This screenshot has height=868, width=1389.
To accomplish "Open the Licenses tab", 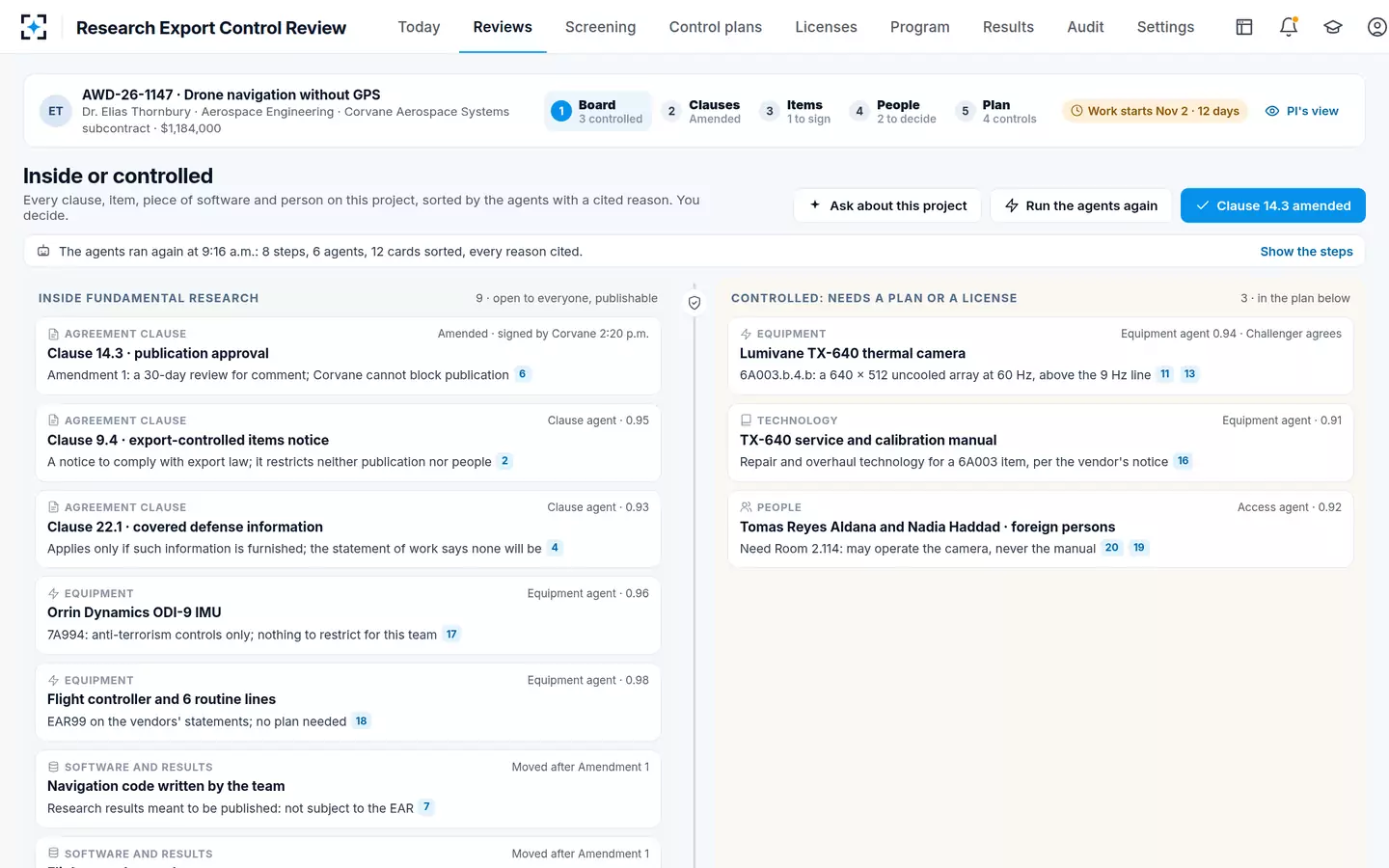I will [826, 27].
